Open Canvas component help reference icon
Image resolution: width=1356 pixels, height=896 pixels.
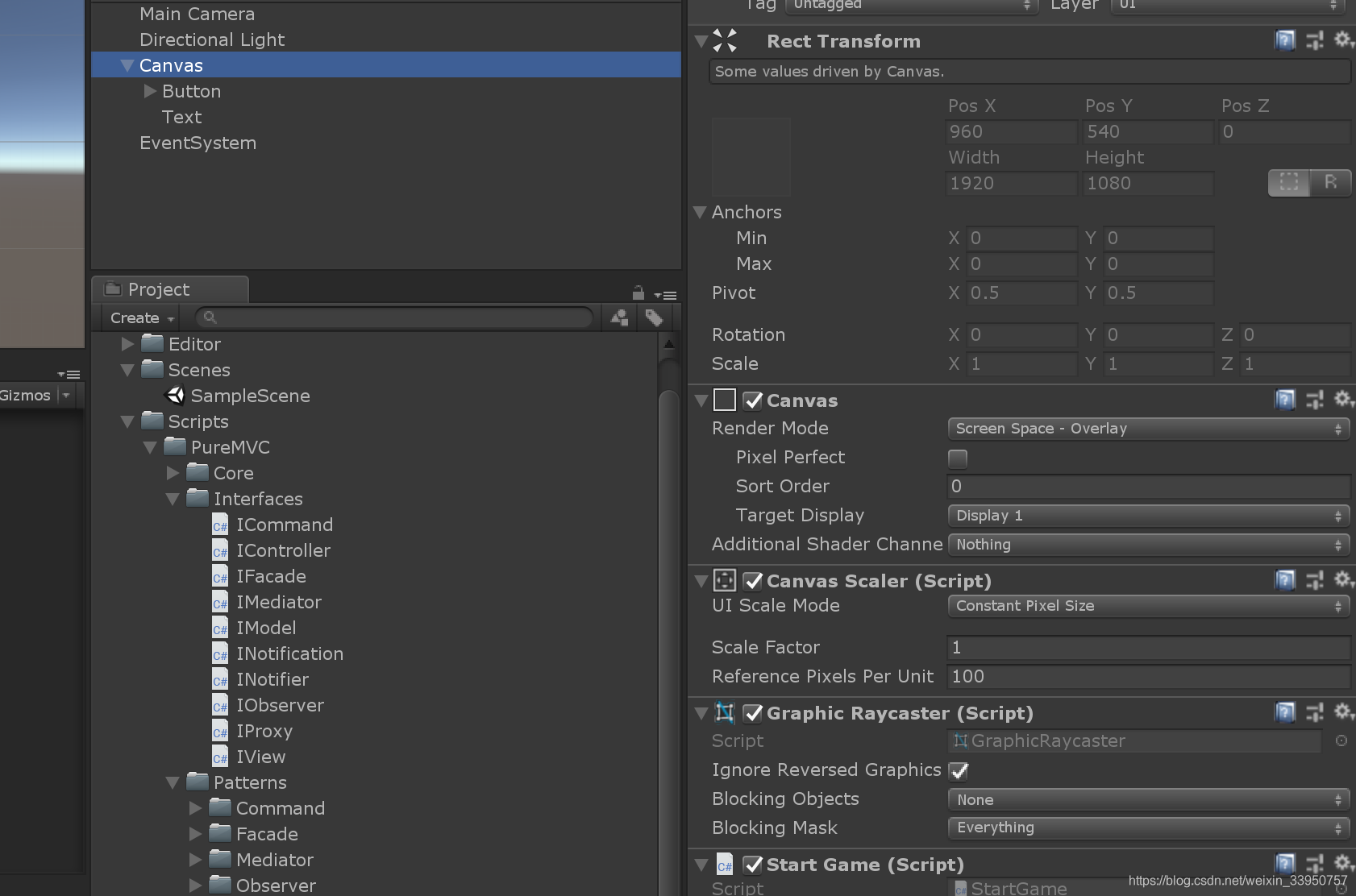pyautogui.click(x=1285, y=400)
